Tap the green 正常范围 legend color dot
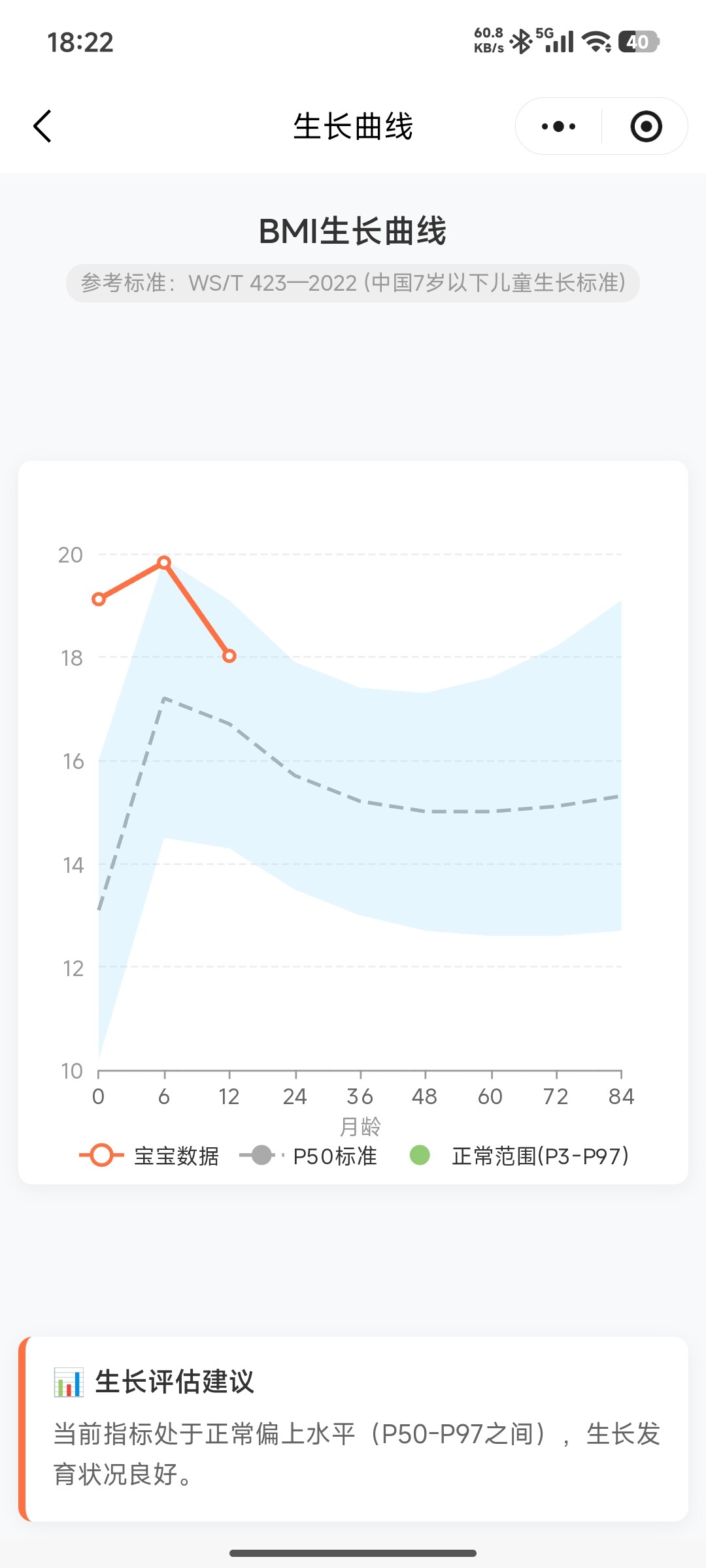The width and height of the screenshot is (706, 1568). (420, 1155)
